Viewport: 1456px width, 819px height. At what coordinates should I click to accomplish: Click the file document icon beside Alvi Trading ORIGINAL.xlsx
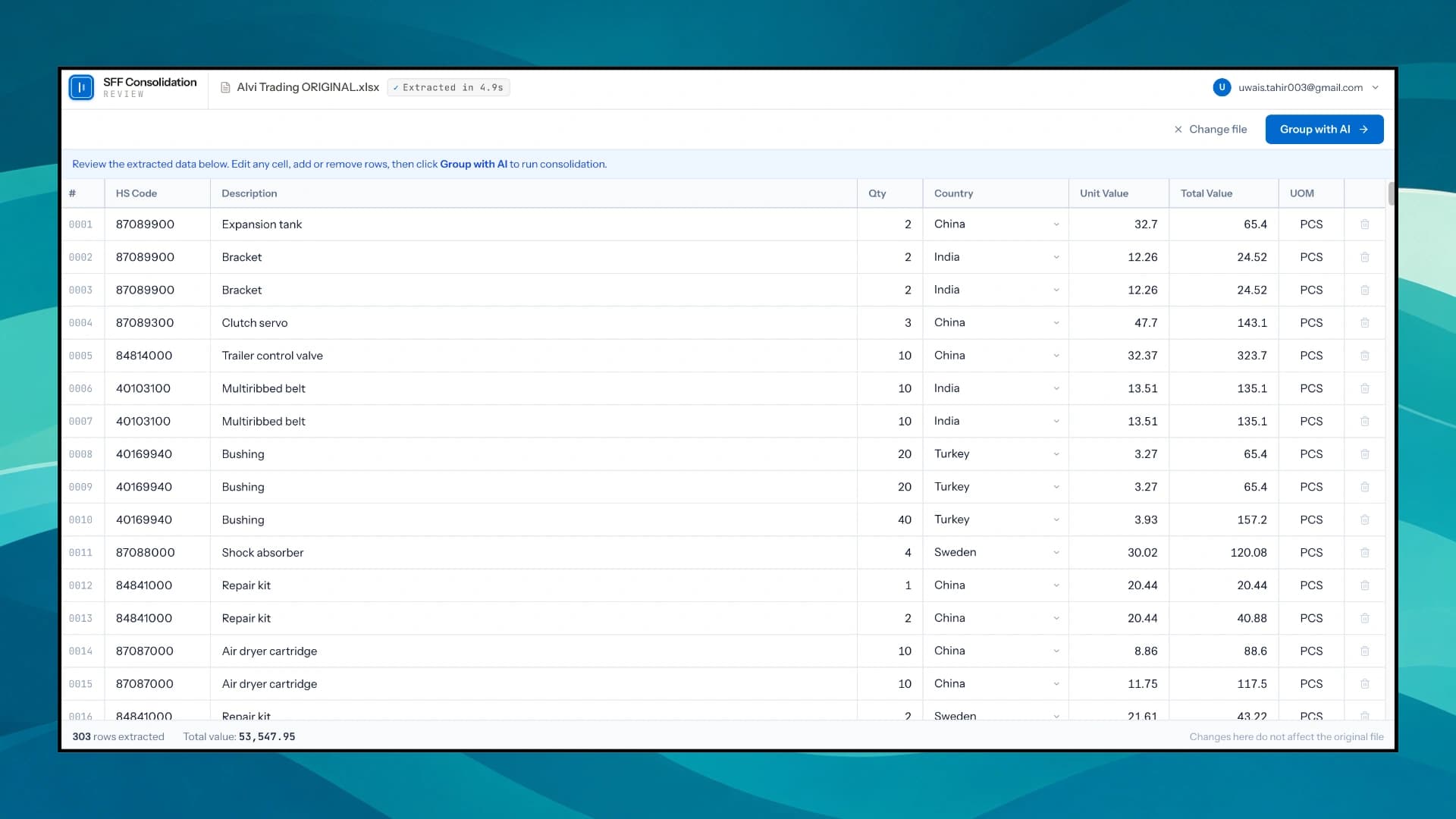click(225, 87)
